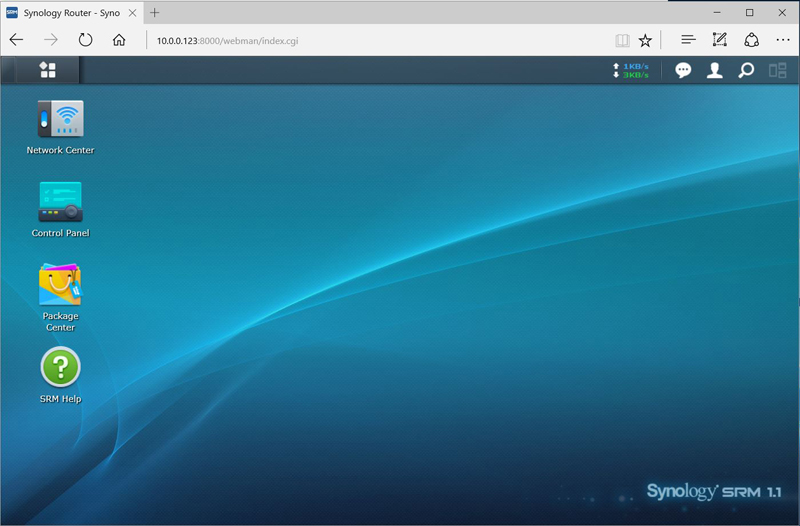Open a new browser tab
The height and width of the screenshot is (526, 800).
click(x=155, y=13)
